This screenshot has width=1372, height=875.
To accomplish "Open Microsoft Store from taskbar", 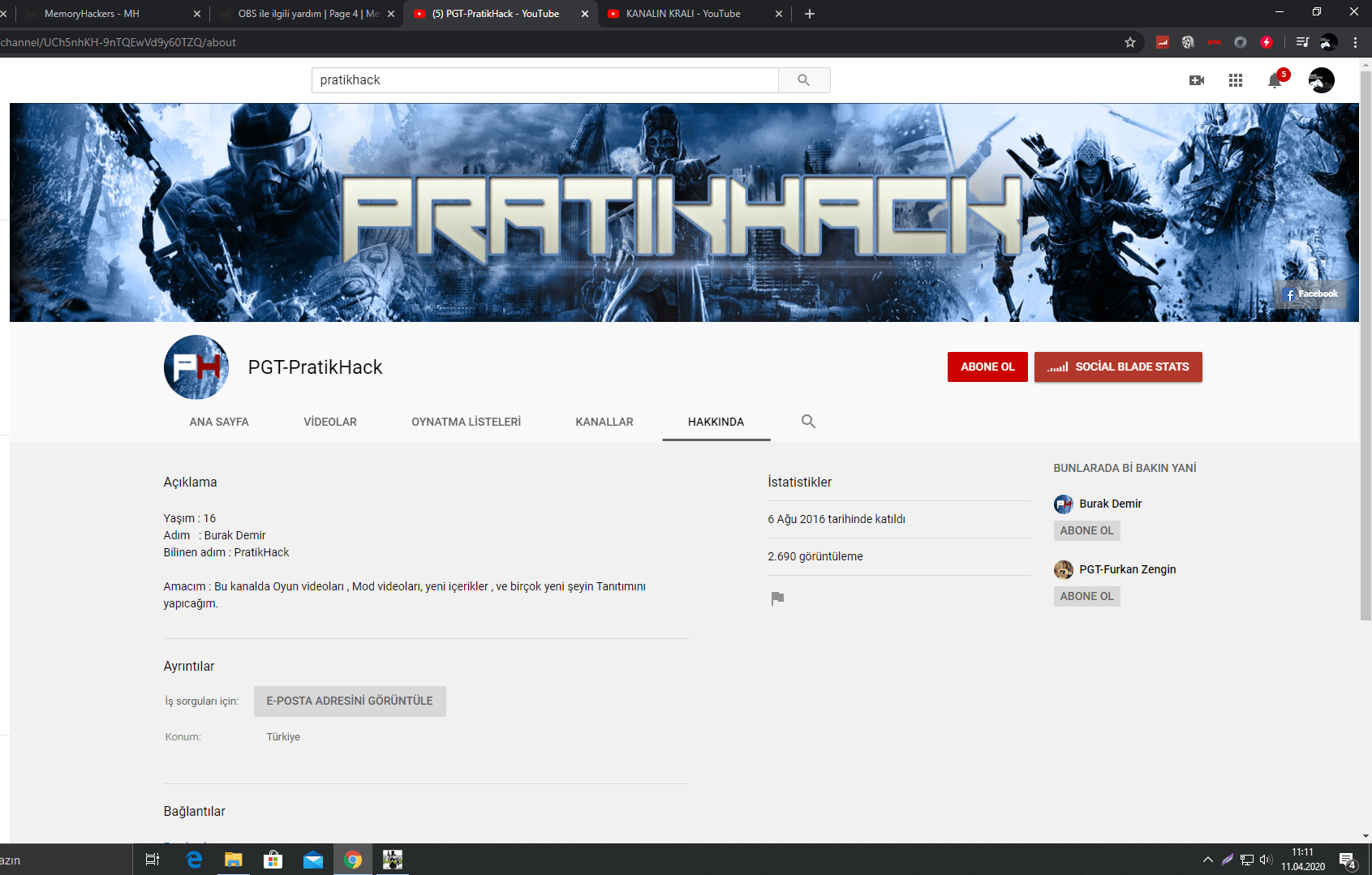I will pyautogui.click(x=273, y=860).
